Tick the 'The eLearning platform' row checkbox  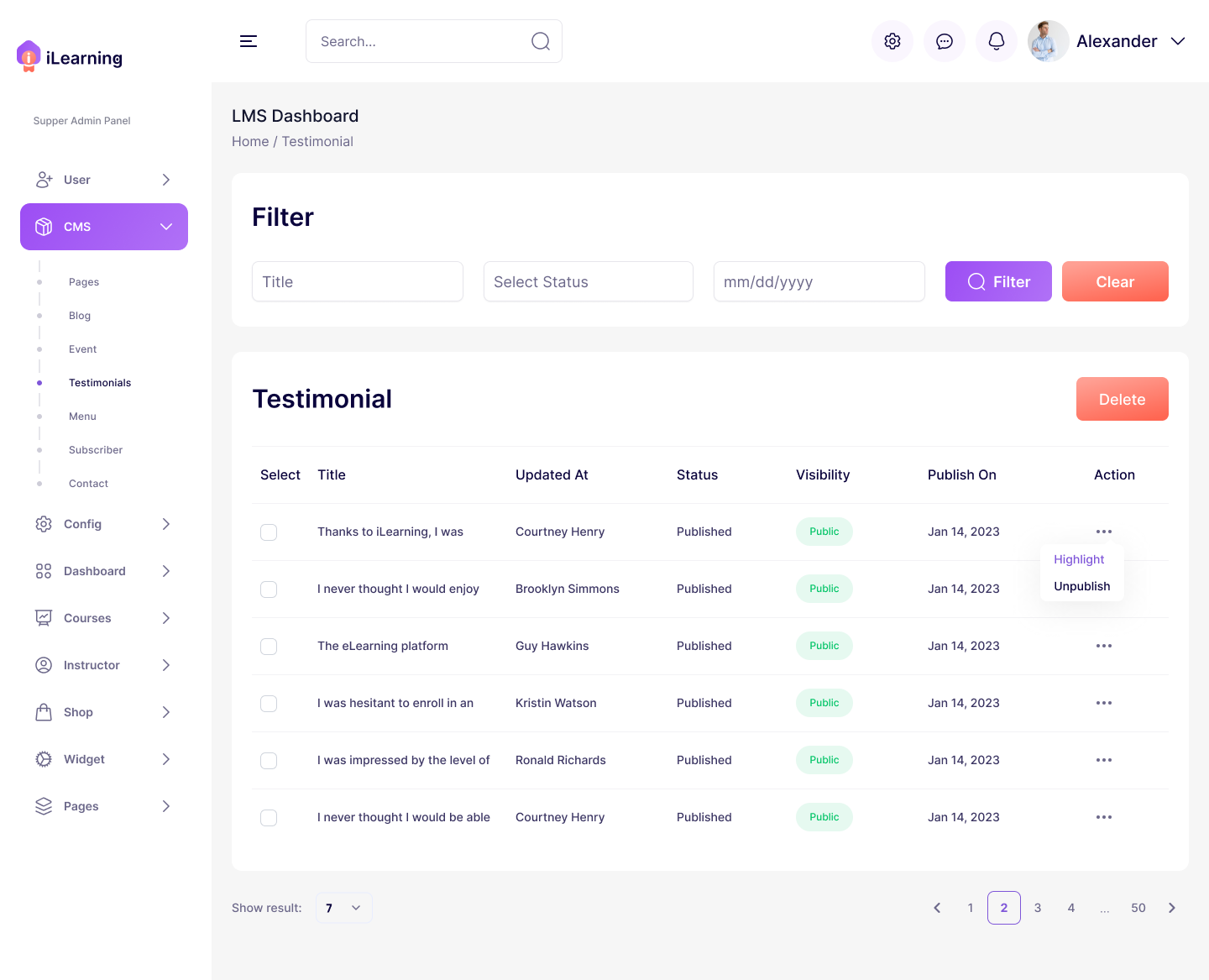tap(269, 647)
